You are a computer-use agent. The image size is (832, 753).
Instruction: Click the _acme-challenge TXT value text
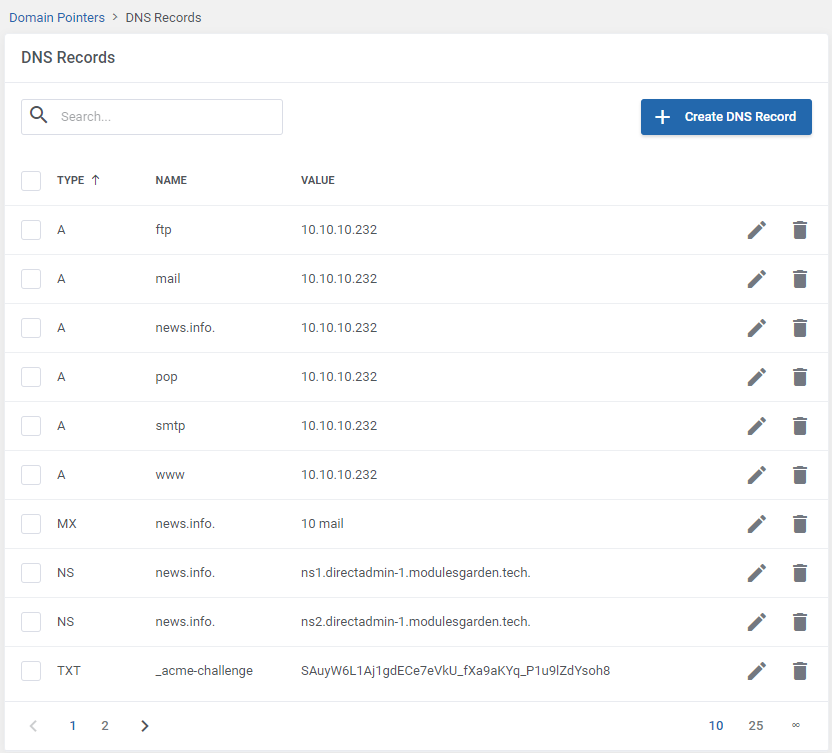(x=455, y=671)
